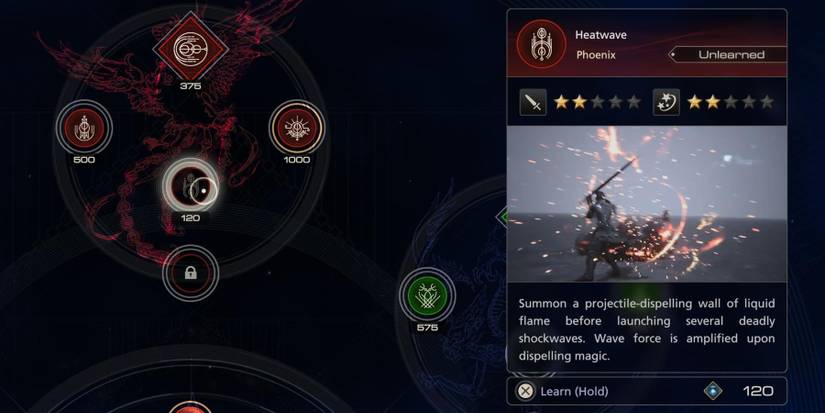Viewport: 825px width, 413px height.
Task: Click the Heatwave ability title text
Action: (x=600, y=35)
